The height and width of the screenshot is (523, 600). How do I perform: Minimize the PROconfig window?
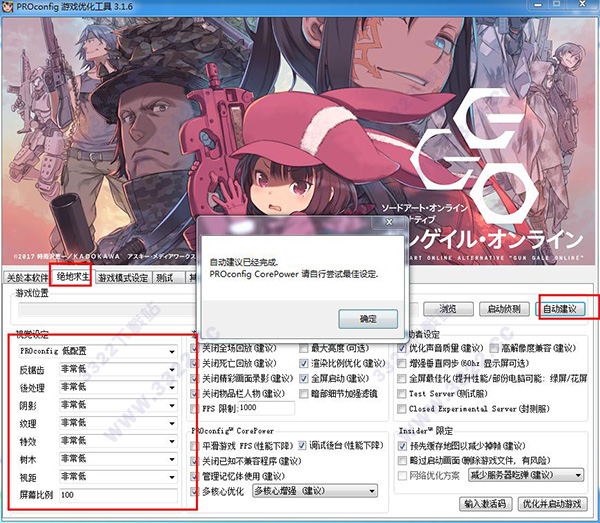pyautogui.click(x=538, y=5)
